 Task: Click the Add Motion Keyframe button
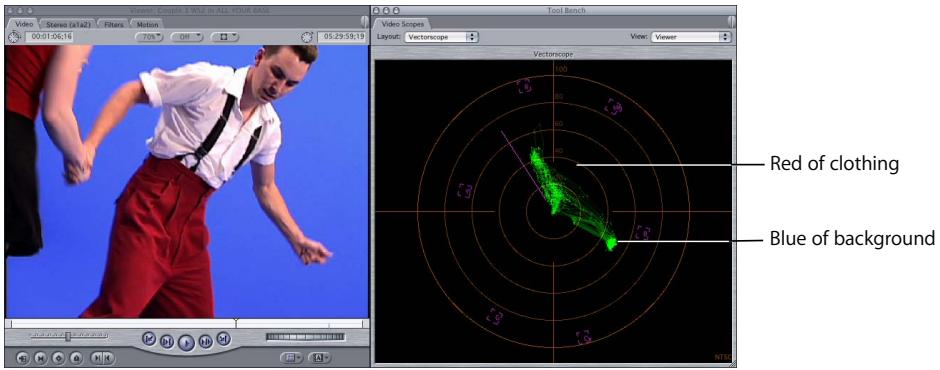59,358
